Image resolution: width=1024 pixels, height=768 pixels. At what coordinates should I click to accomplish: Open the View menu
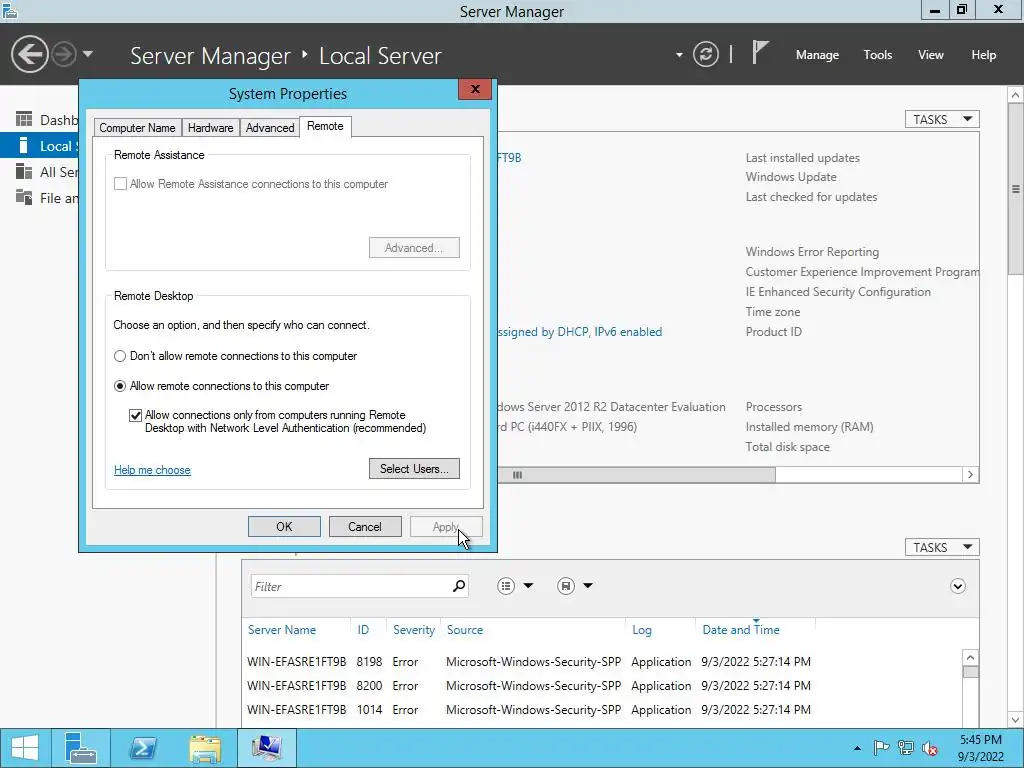931,55
